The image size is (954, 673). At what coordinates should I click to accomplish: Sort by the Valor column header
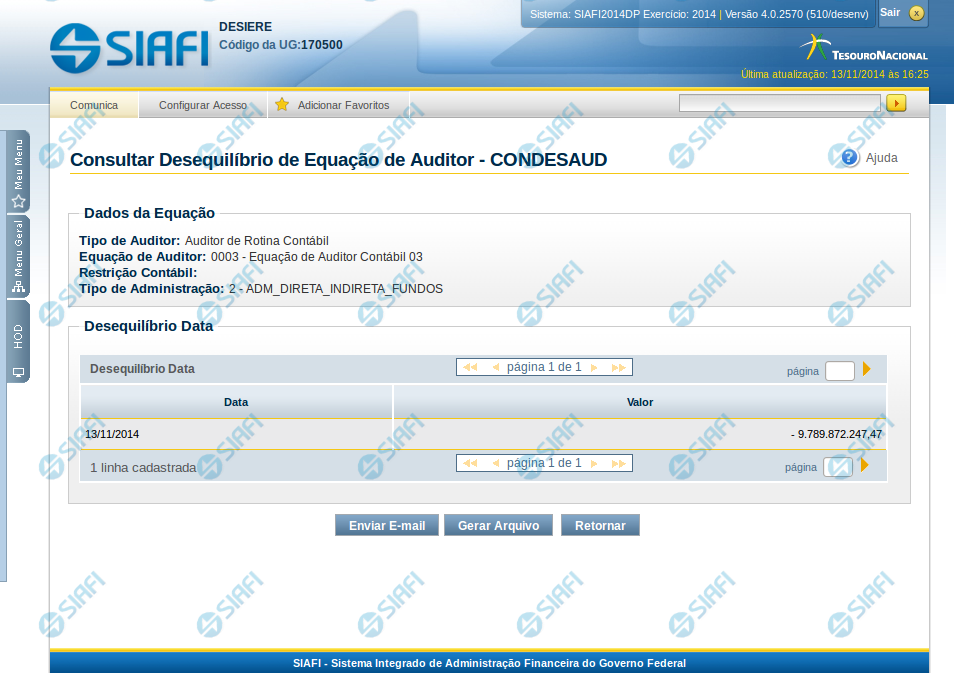coord(640,402)
